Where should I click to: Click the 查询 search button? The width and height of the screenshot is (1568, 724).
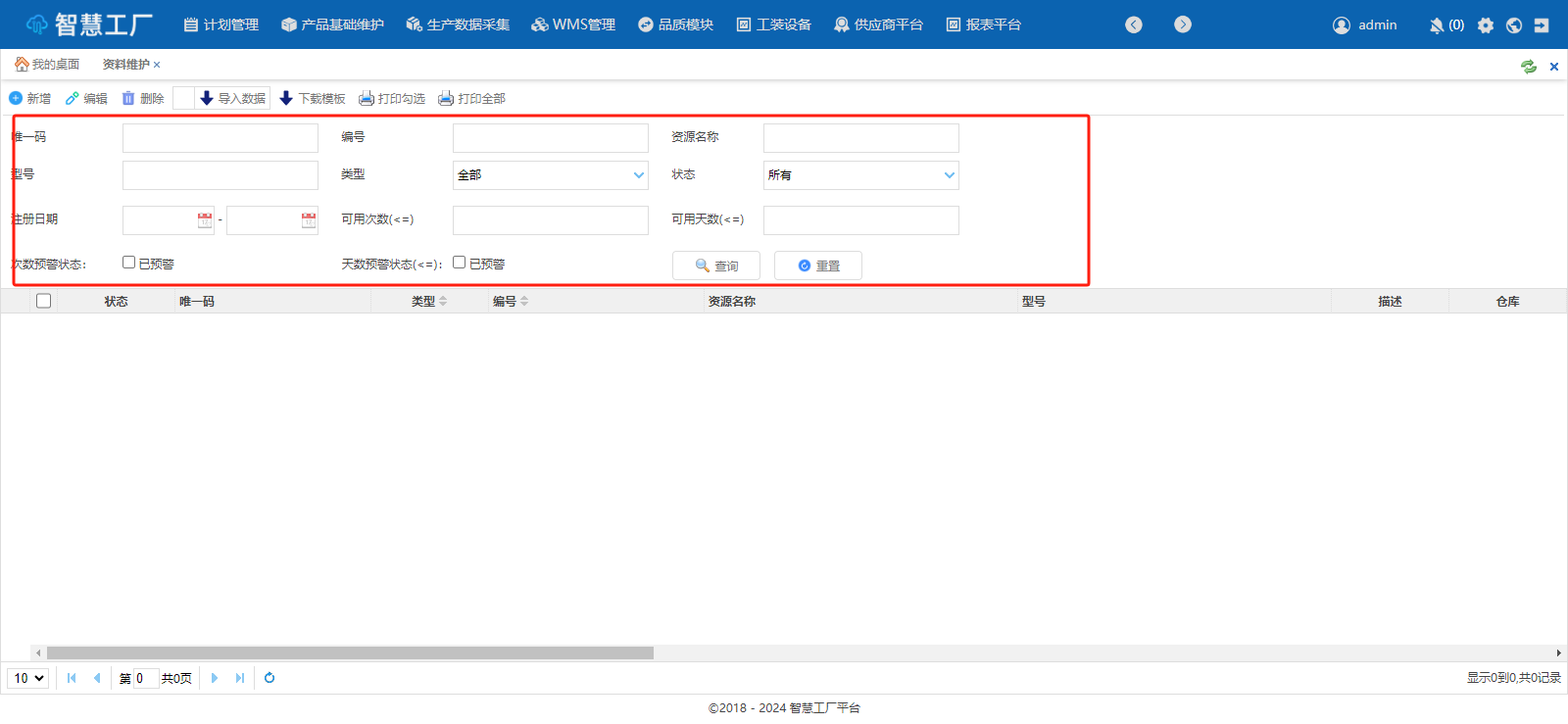coord(716,265)
